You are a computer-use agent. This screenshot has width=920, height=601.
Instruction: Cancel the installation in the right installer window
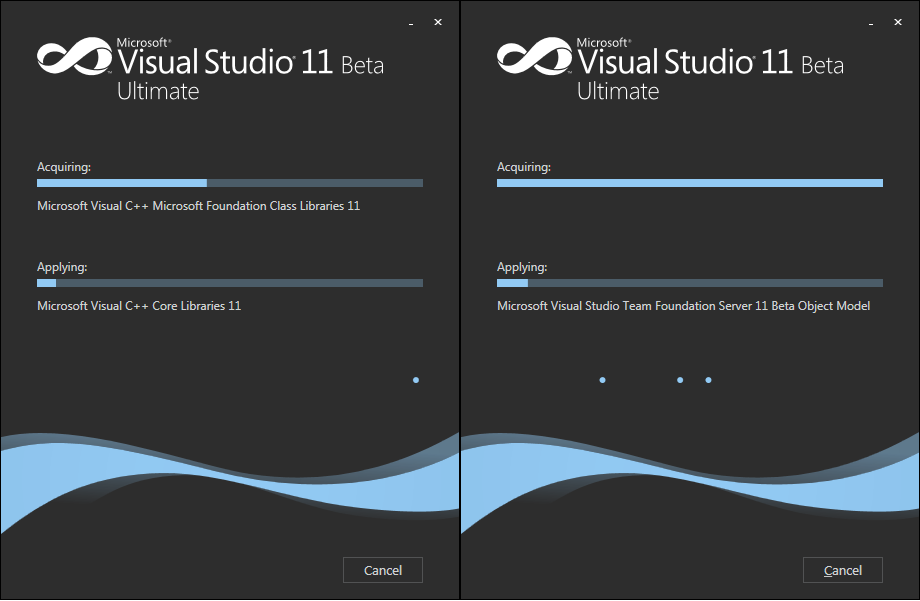point(843,570)
